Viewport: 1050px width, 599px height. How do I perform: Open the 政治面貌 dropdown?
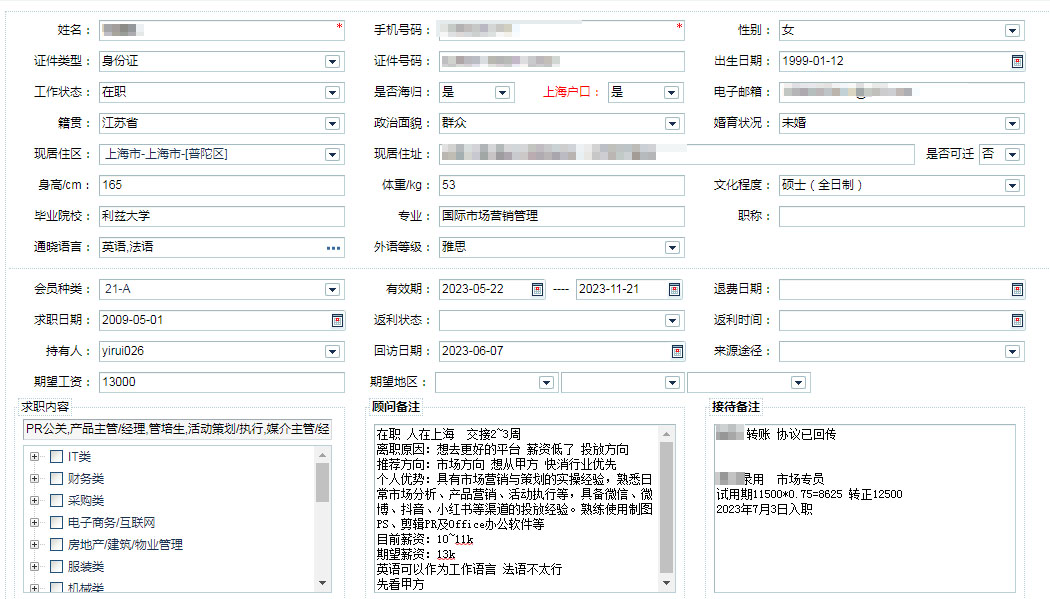672,123
